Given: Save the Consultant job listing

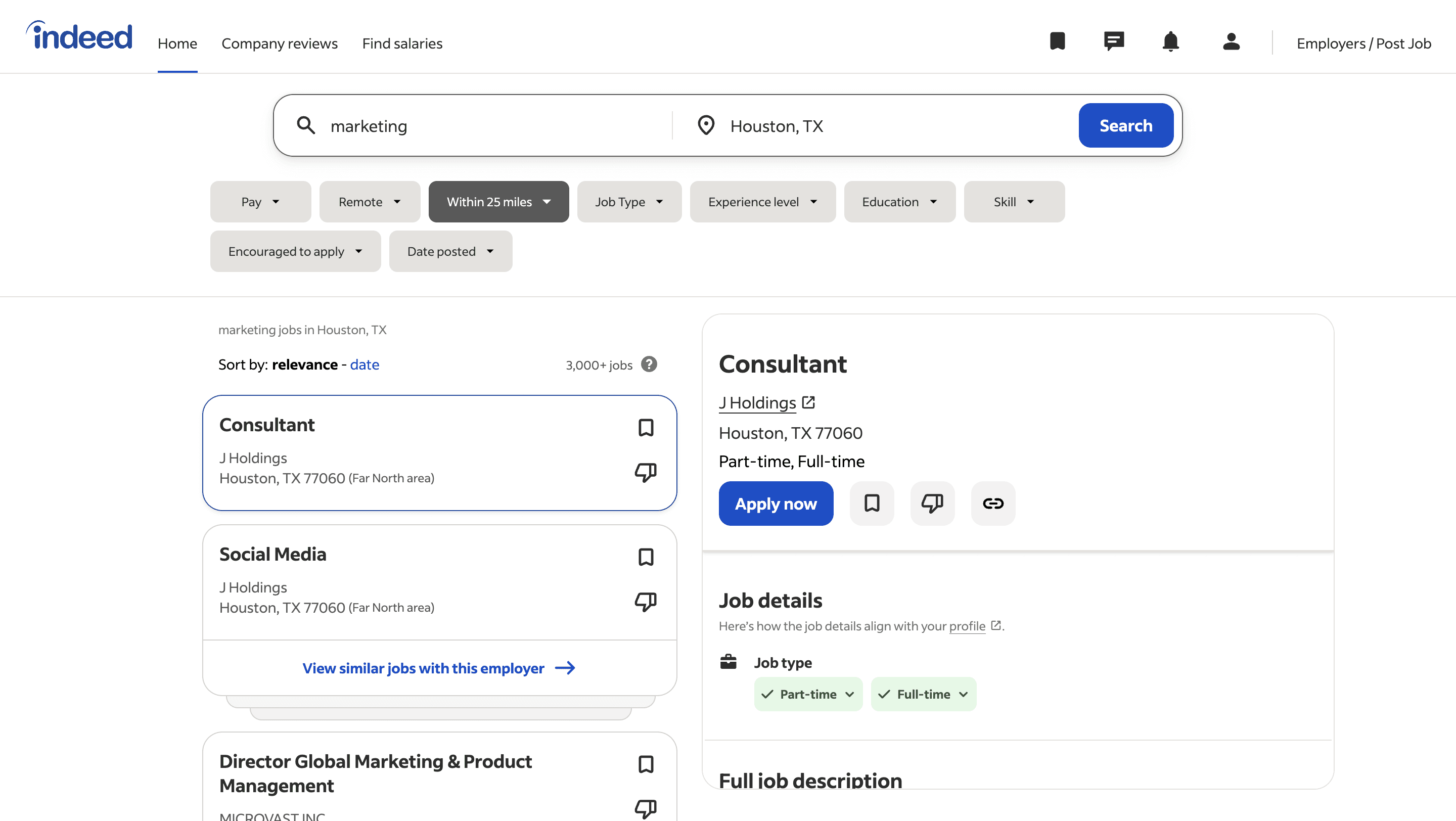Looking at the screenshot, I should [x=646, y=428].
